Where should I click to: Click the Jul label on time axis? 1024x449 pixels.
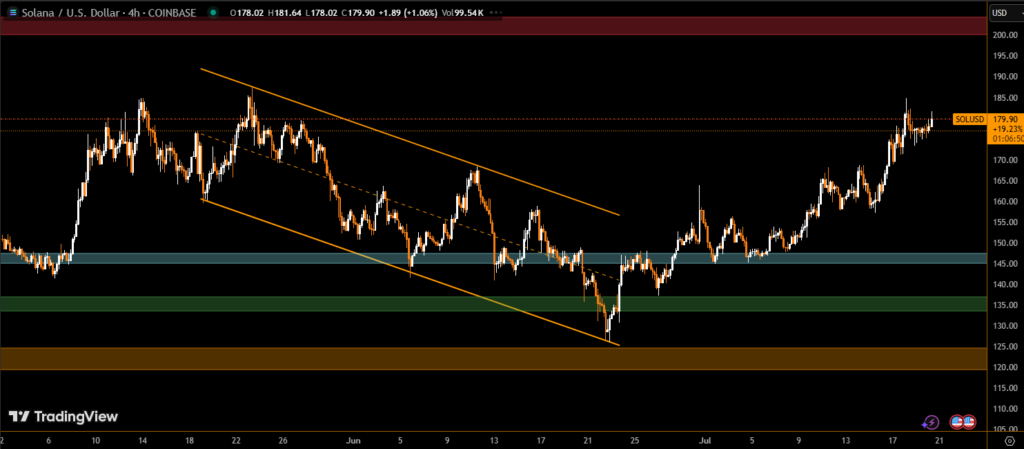[706, 439]
